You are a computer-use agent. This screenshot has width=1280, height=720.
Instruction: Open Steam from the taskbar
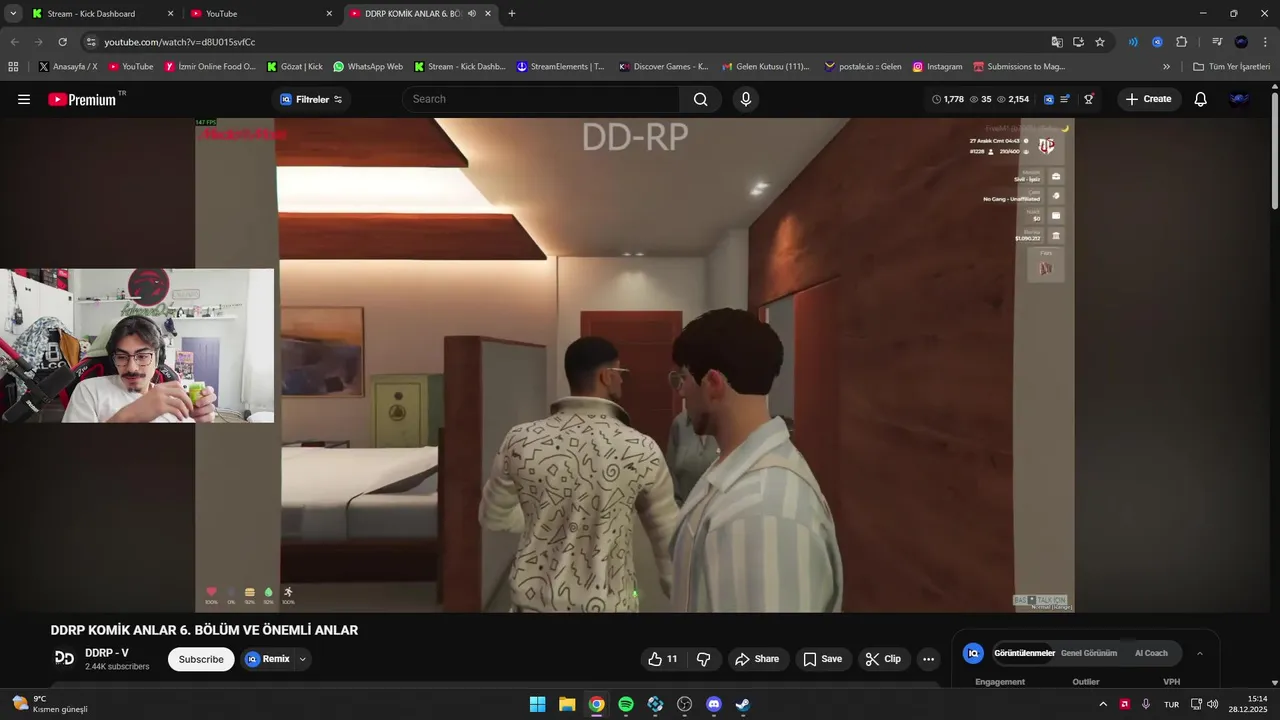[x=743, y=704]
